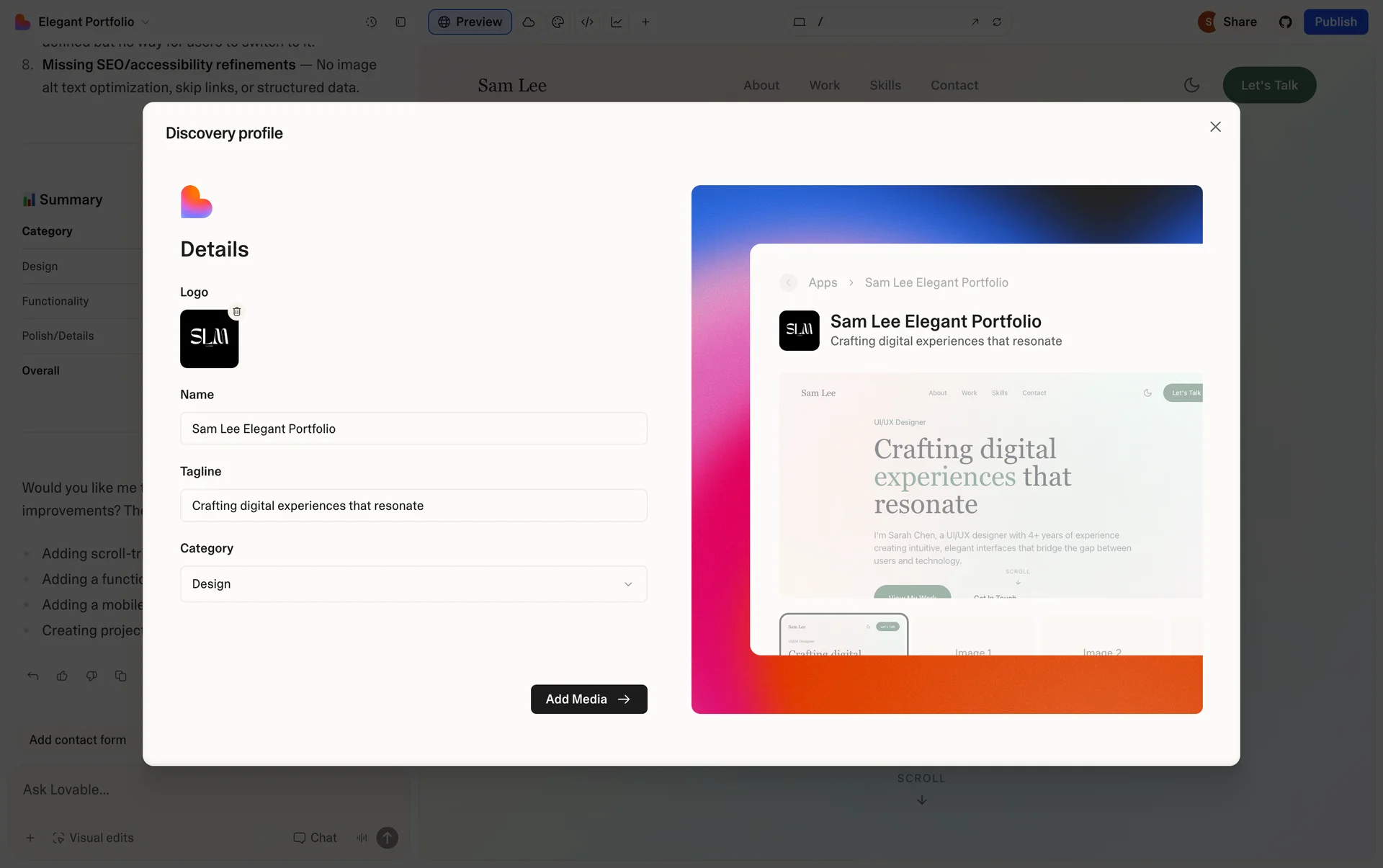This screenshot has width=1383, height=868.
Task: Delete the uploaded SLM logo
Action: point(236,312)
